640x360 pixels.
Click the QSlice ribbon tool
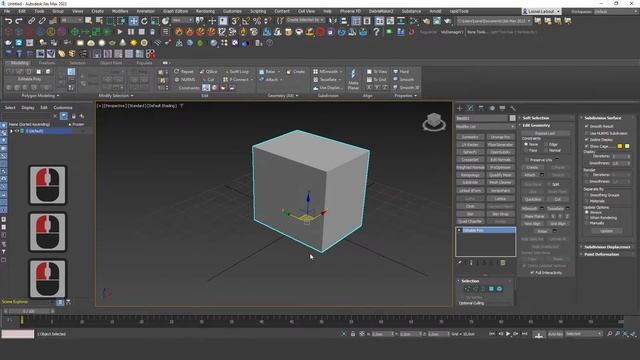click(209, 71)
